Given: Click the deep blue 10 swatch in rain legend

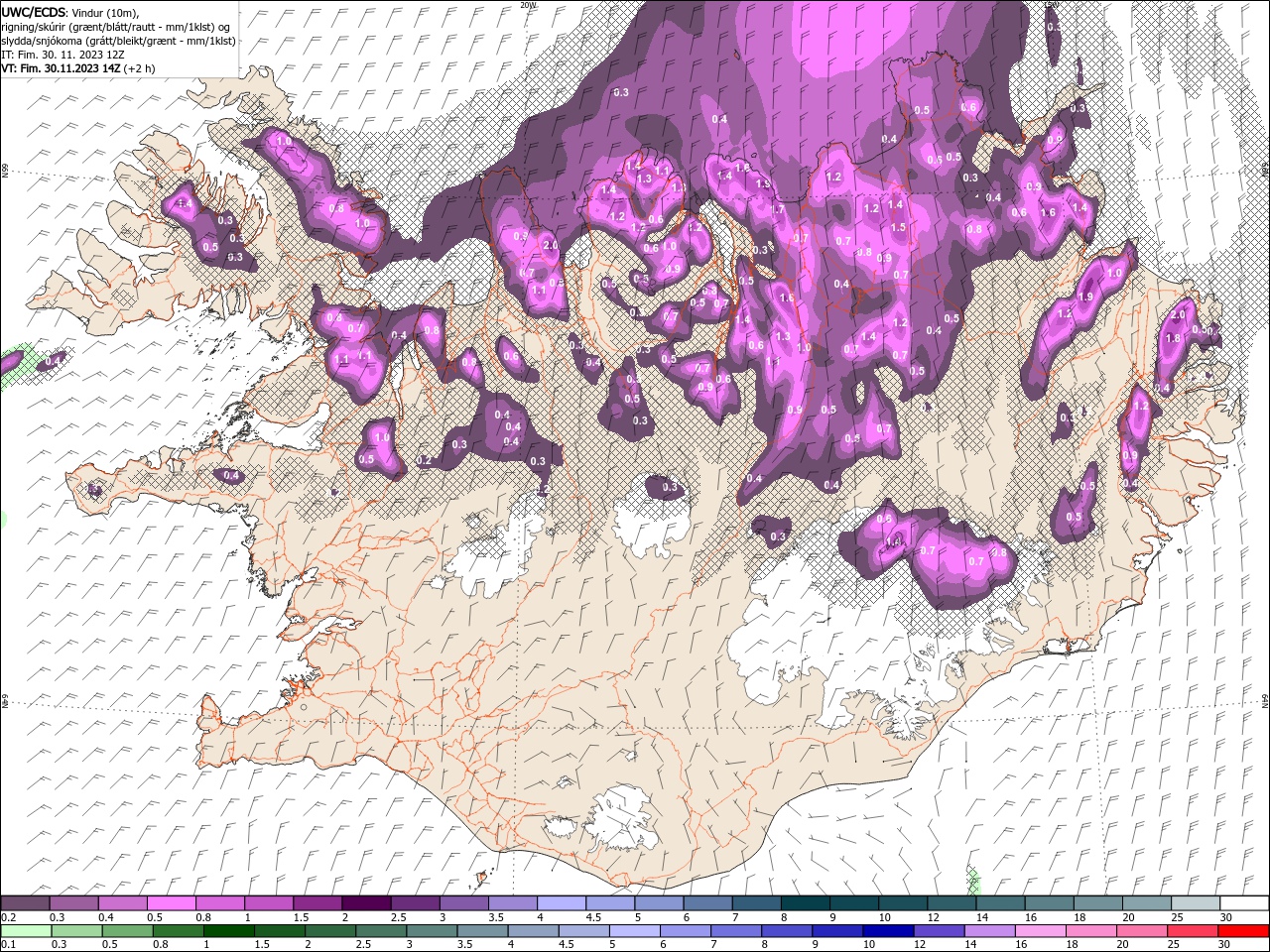Looking at the screenshot, I should (x=887, y=931).
